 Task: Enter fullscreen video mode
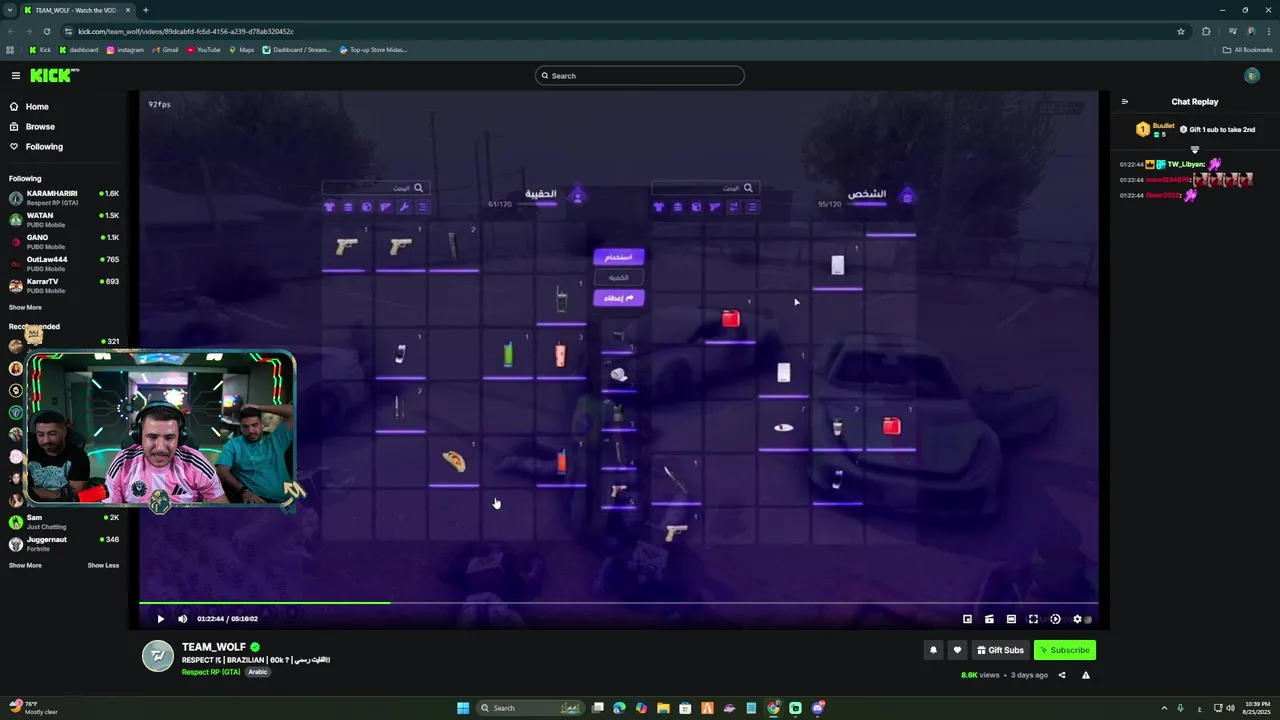(x=1033, y=619)
